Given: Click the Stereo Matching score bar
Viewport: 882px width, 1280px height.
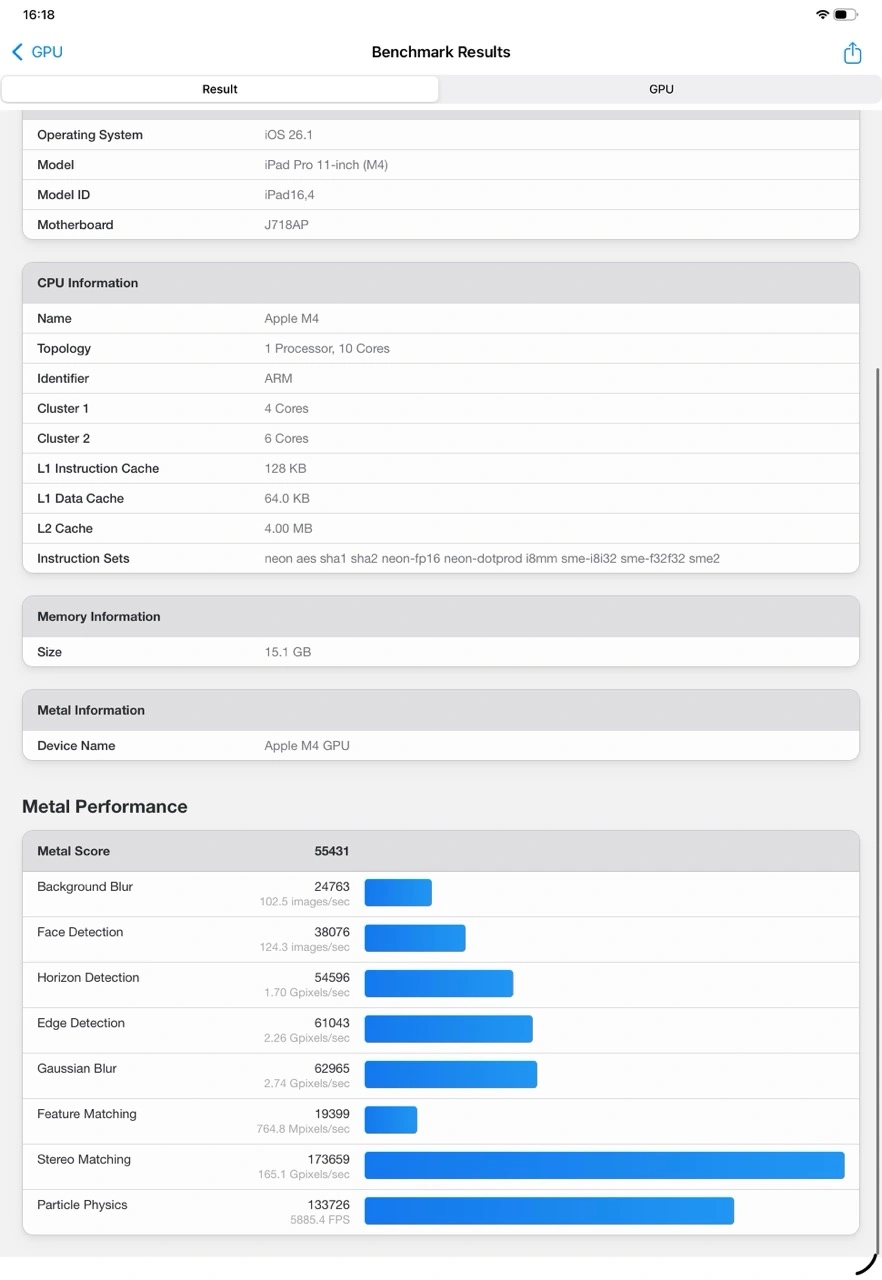Looking at the screenshot, I should [x=604, y=1166].
